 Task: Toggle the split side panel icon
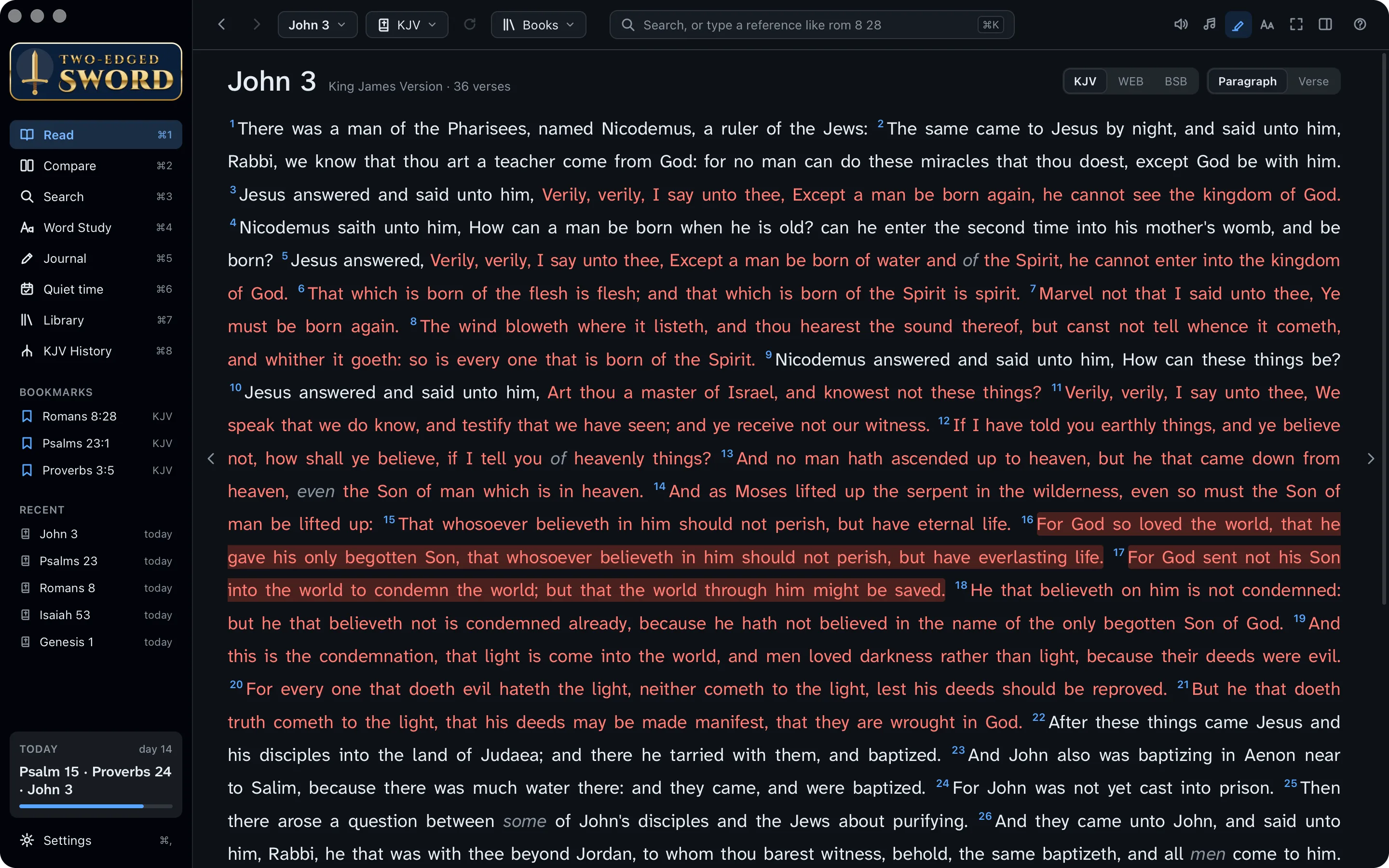pos(1325,25)
